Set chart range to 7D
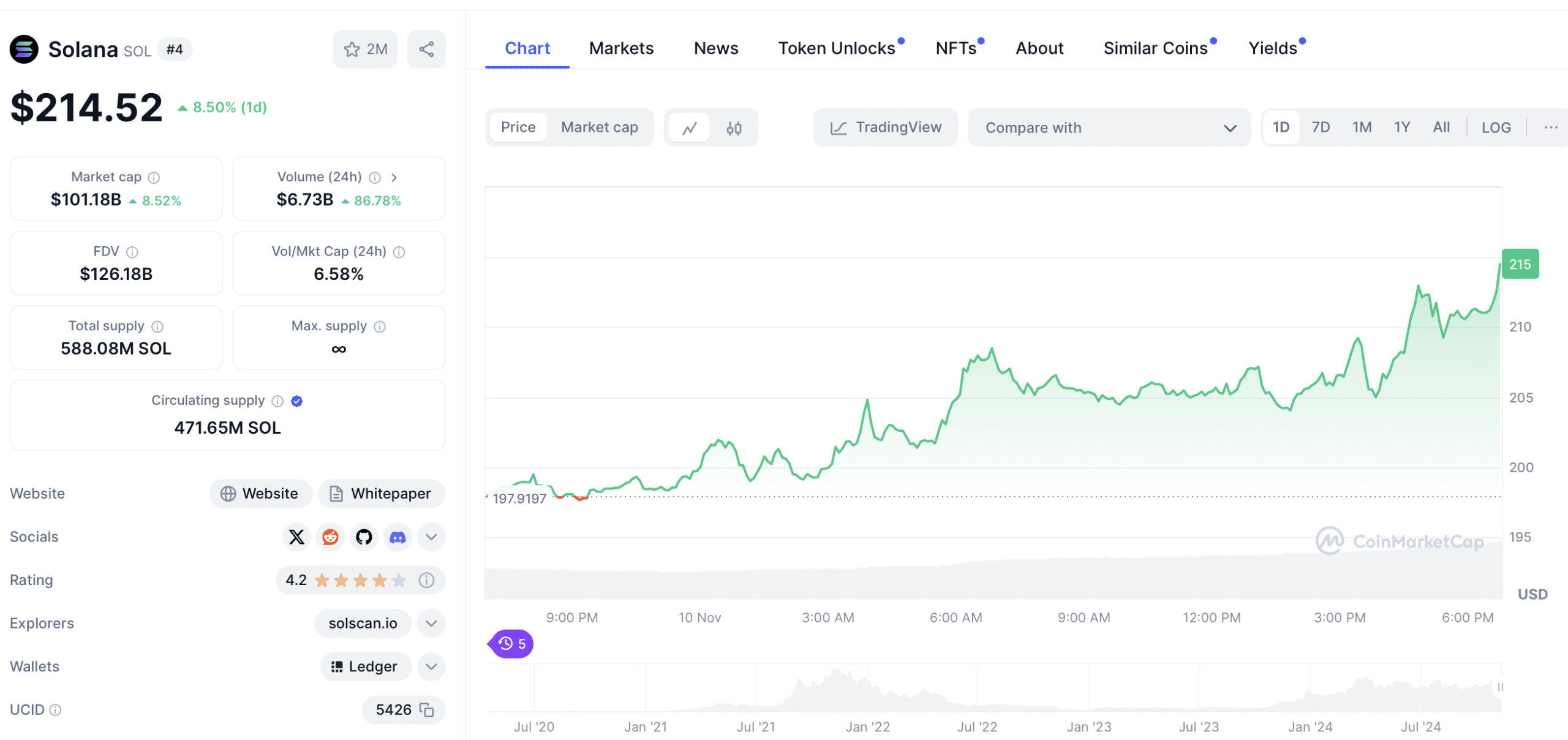The image size is (1568, 740). [1321, 127]
